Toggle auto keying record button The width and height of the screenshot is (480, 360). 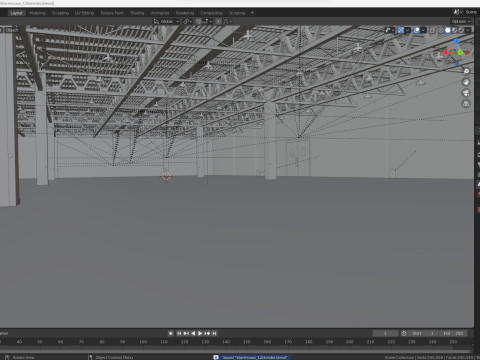(171, 333)
